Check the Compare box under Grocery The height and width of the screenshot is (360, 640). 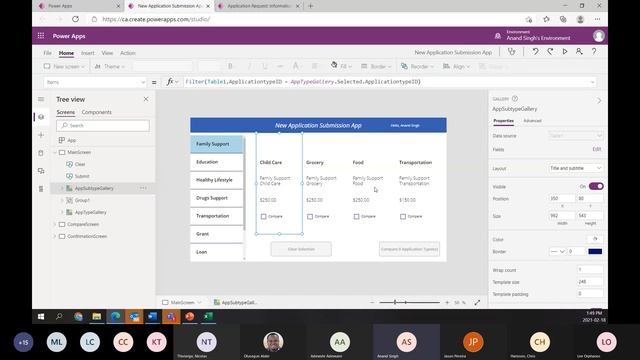coord(310,217)
